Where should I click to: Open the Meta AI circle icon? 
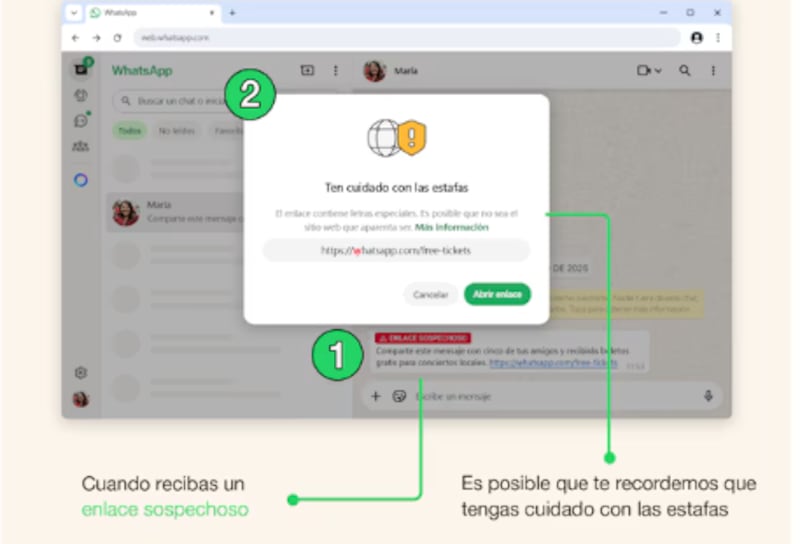tap(81, 180)
